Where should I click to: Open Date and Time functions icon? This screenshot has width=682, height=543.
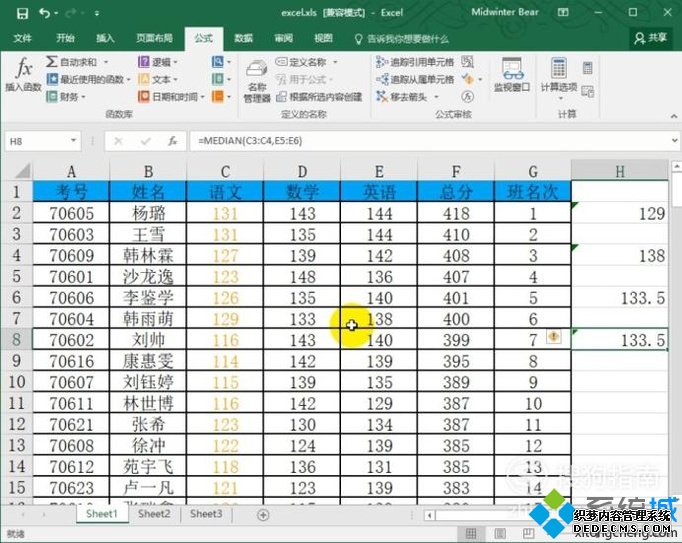[144, 96]
